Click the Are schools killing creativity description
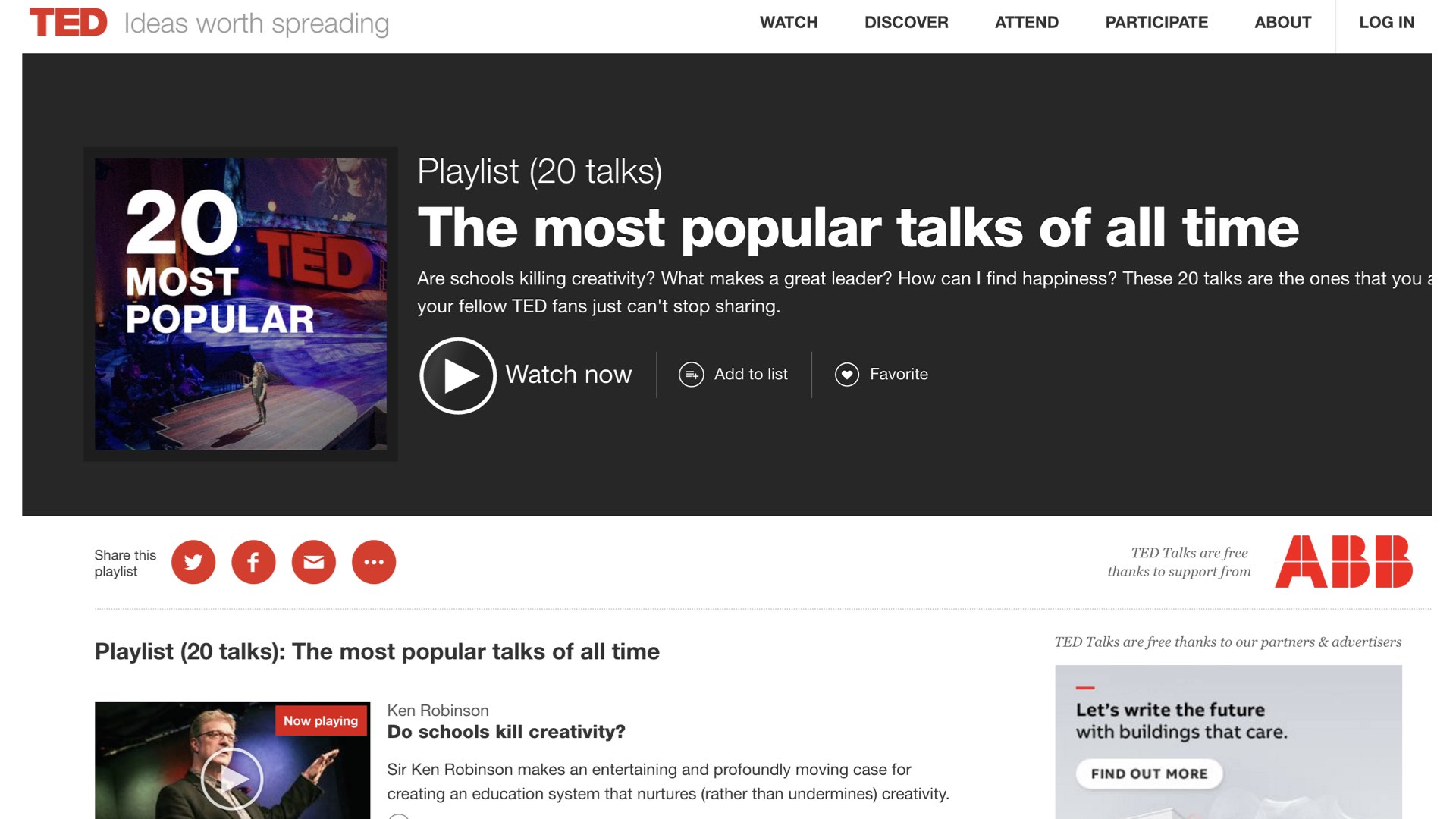Screen dimensions: 1456x819 [x=924, y=292]
